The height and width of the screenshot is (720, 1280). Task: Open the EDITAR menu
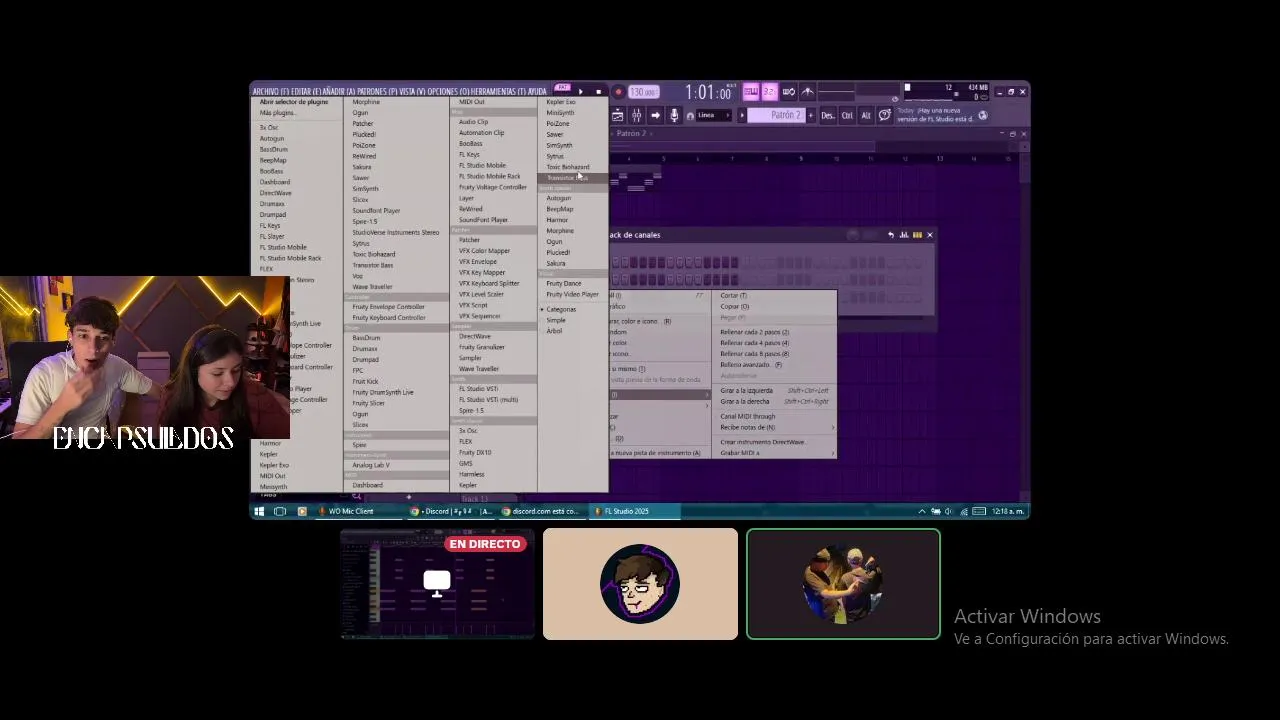point(305,92)
